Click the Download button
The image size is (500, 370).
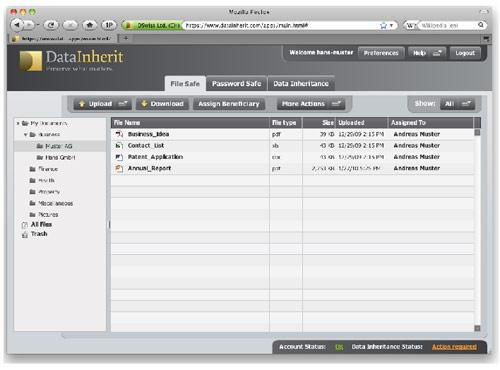point(162,104)
